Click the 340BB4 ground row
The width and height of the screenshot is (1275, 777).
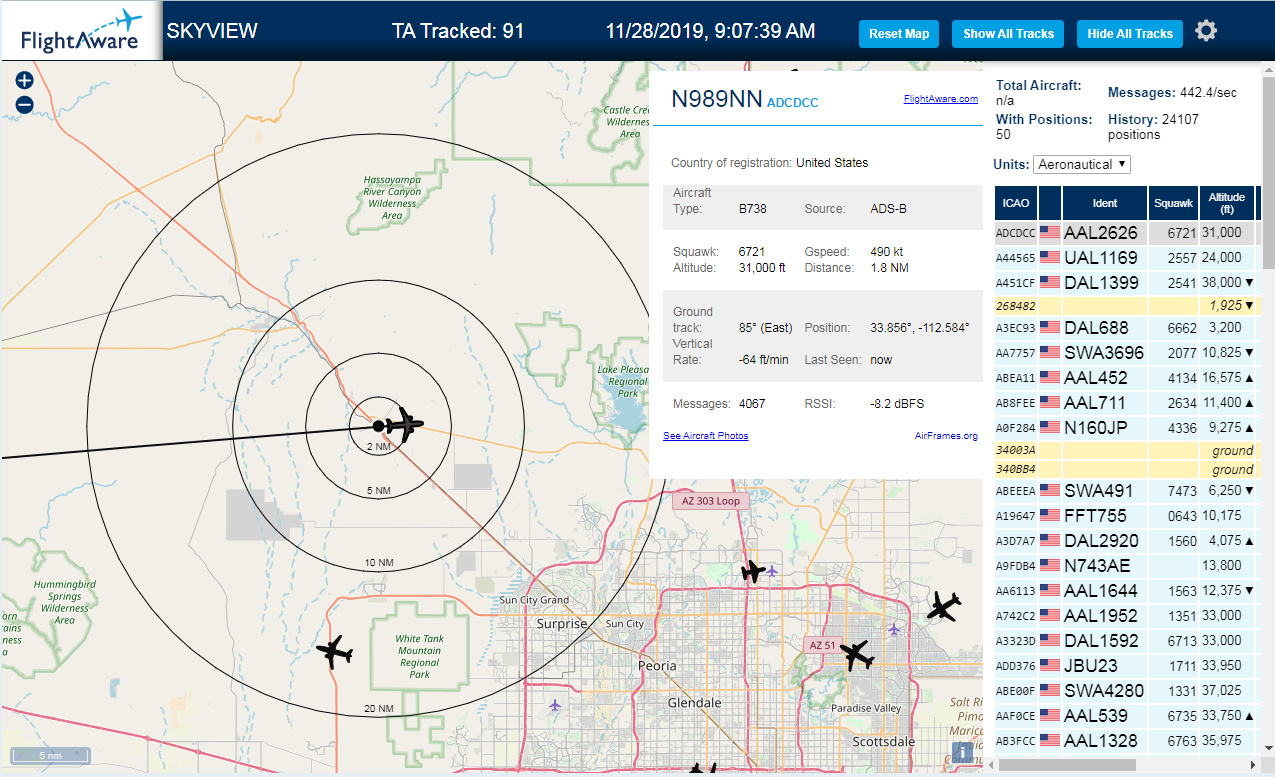coord(1125,470)
